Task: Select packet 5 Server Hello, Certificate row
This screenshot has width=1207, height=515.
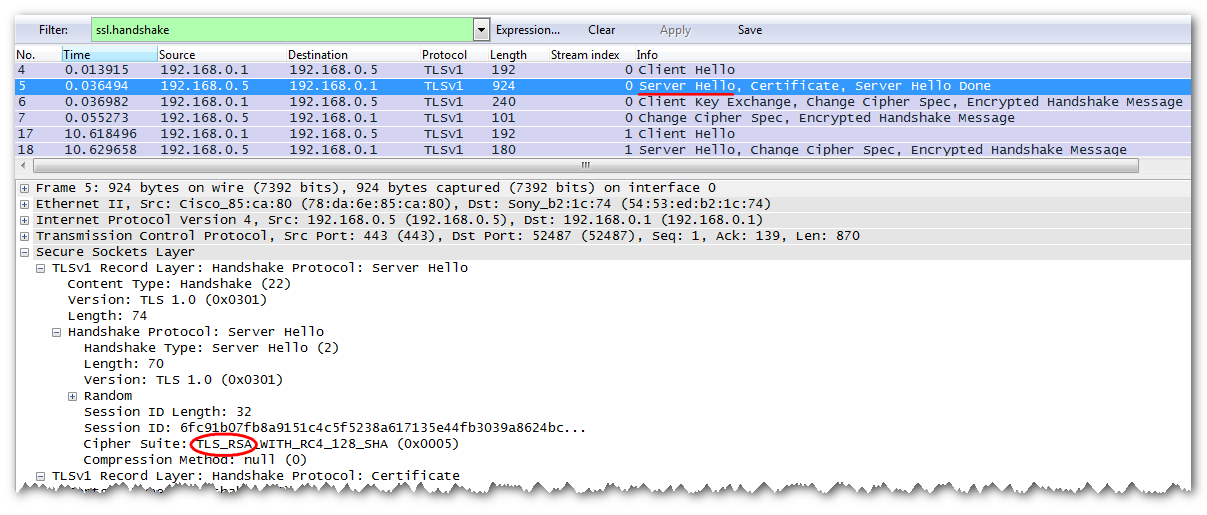Action: click(x=603, y=86)
